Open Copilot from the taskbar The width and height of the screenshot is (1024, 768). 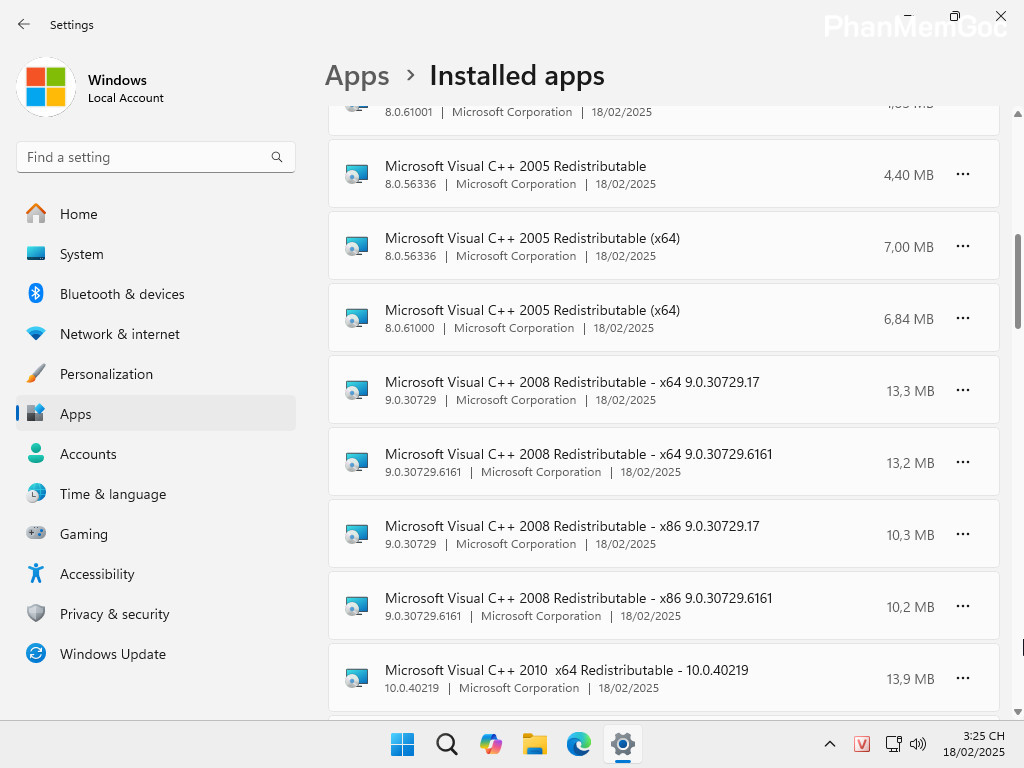491,744
